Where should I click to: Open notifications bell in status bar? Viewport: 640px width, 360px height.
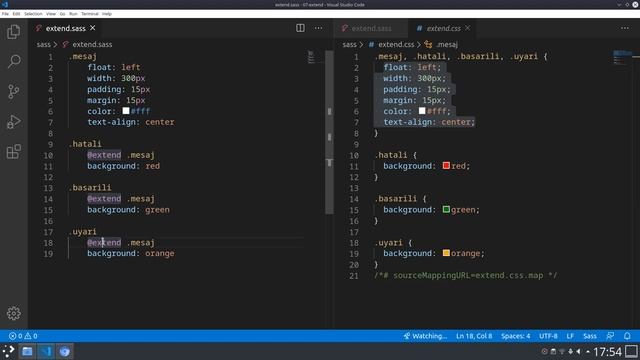pyautogui.click(x=627, y=336)
